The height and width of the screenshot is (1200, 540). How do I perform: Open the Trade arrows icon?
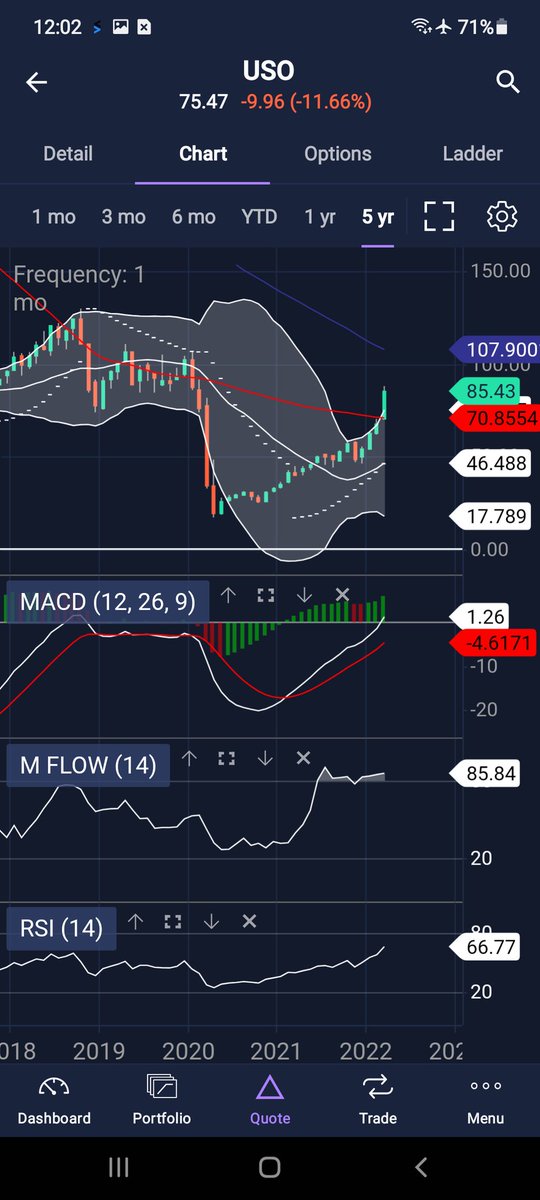point(378,1088)
